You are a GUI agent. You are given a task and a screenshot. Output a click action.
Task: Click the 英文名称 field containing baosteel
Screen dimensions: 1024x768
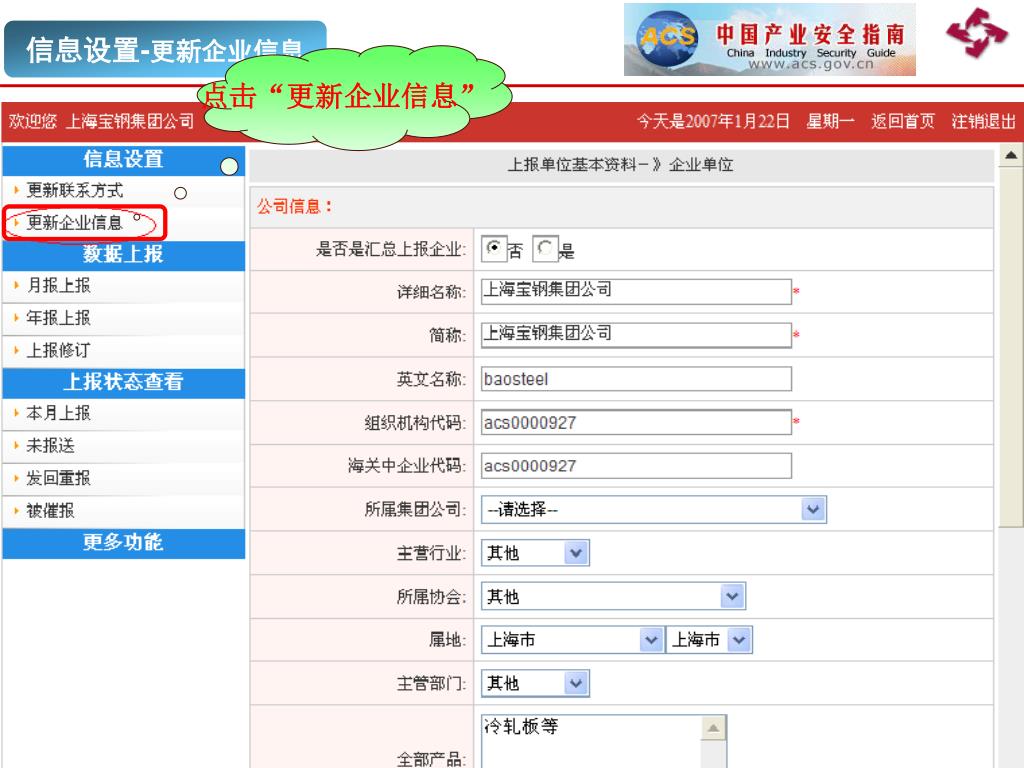coord(636,379)
